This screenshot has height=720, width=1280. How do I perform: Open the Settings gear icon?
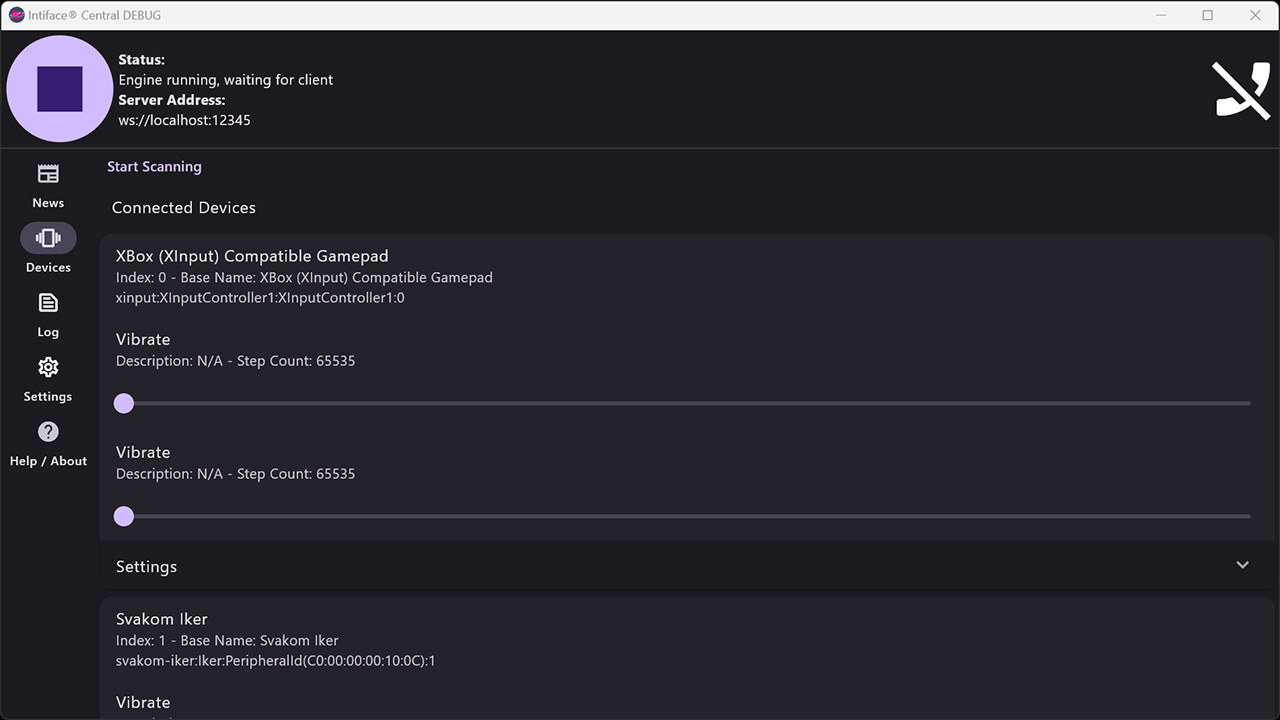click(x=47, y=366)
